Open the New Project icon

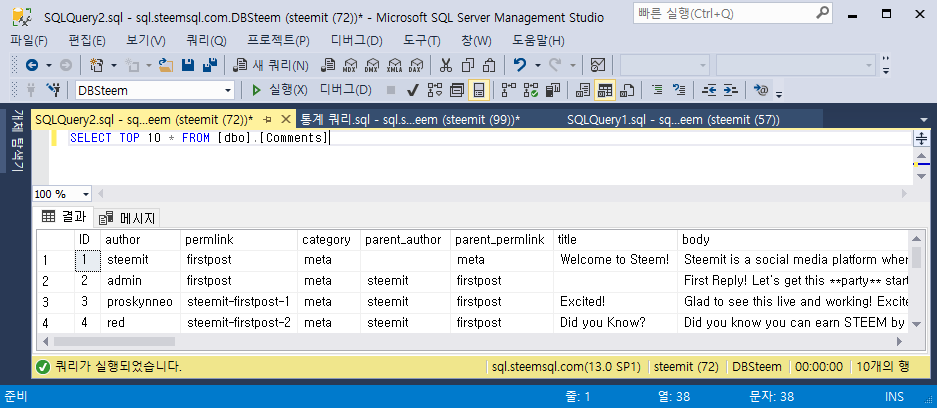click(x=96, y=65)
